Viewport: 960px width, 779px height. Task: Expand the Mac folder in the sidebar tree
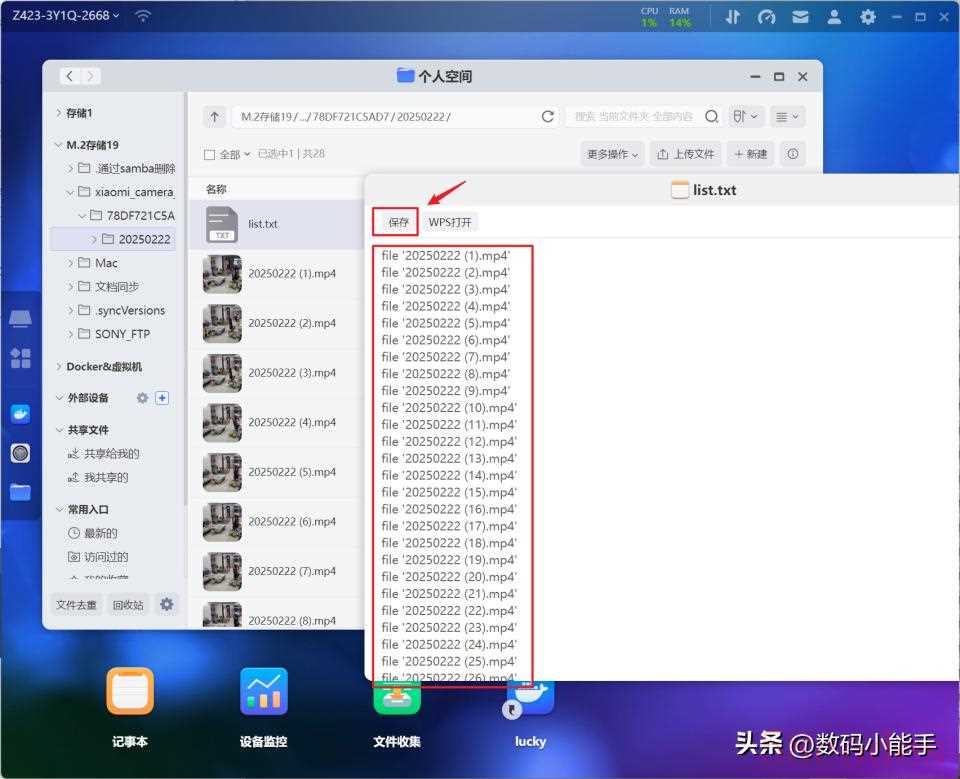[x=71, y=263]
